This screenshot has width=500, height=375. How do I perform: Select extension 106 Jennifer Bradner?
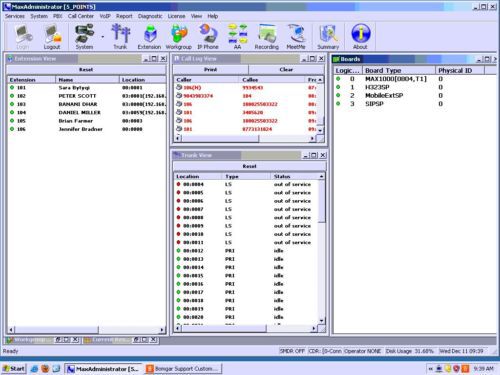tap(86, 129)
